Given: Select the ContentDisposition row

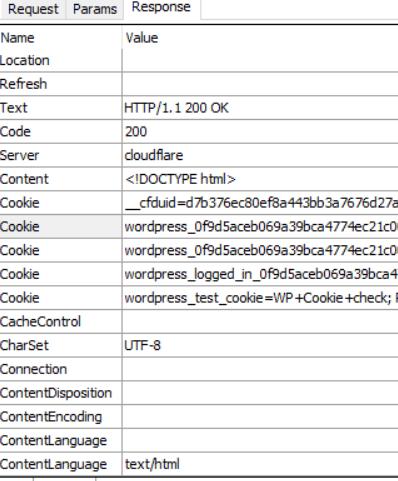Looking at the screenshot, I should point(199,393).
